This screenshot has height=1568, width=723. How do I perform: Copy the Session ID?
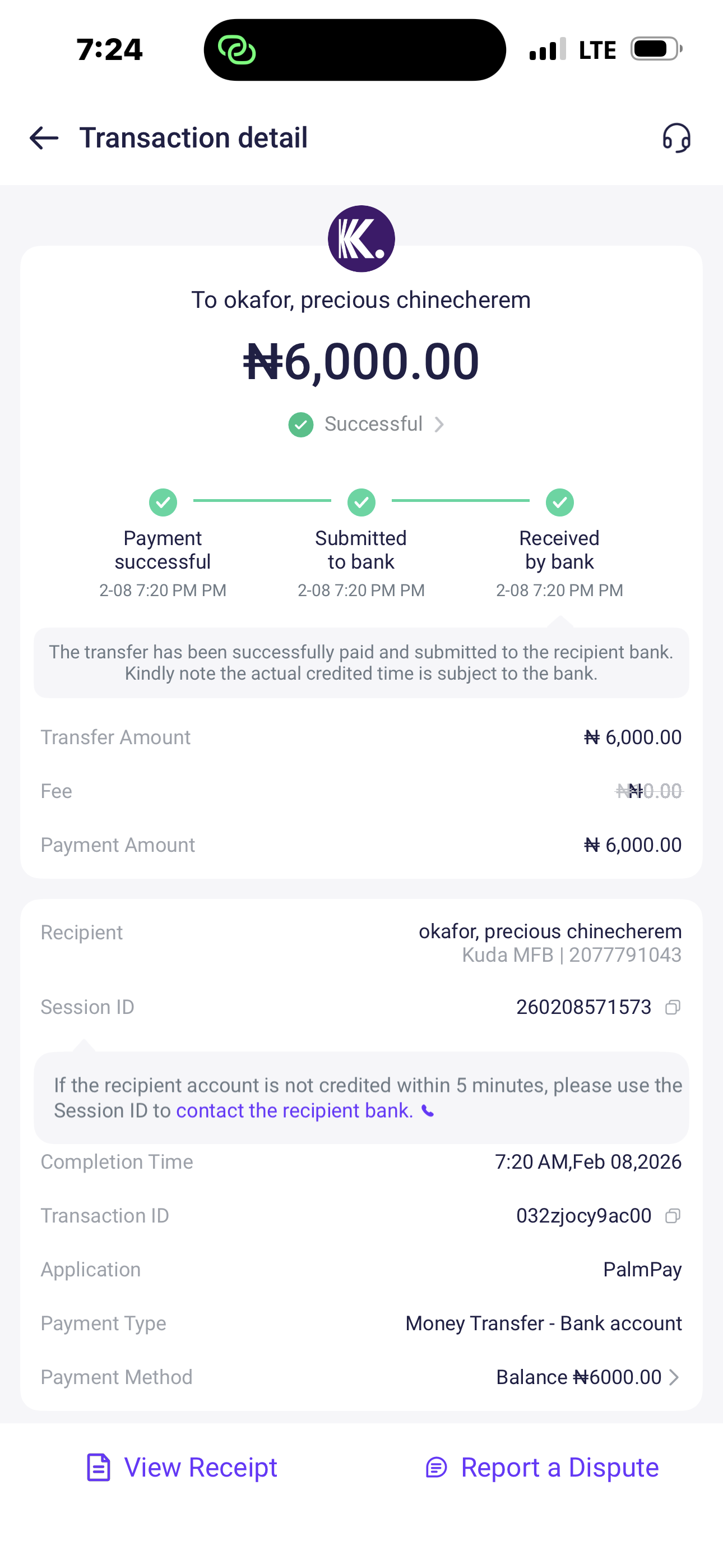tap(673, 1007)
